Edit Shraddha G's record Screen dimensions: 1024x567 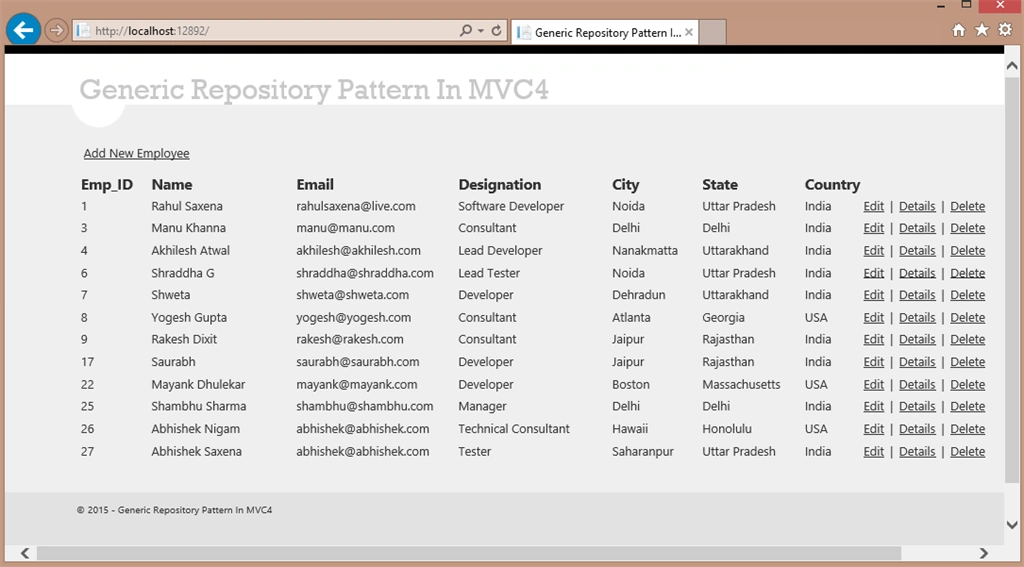pyautogui.click(x=873, y=273)
